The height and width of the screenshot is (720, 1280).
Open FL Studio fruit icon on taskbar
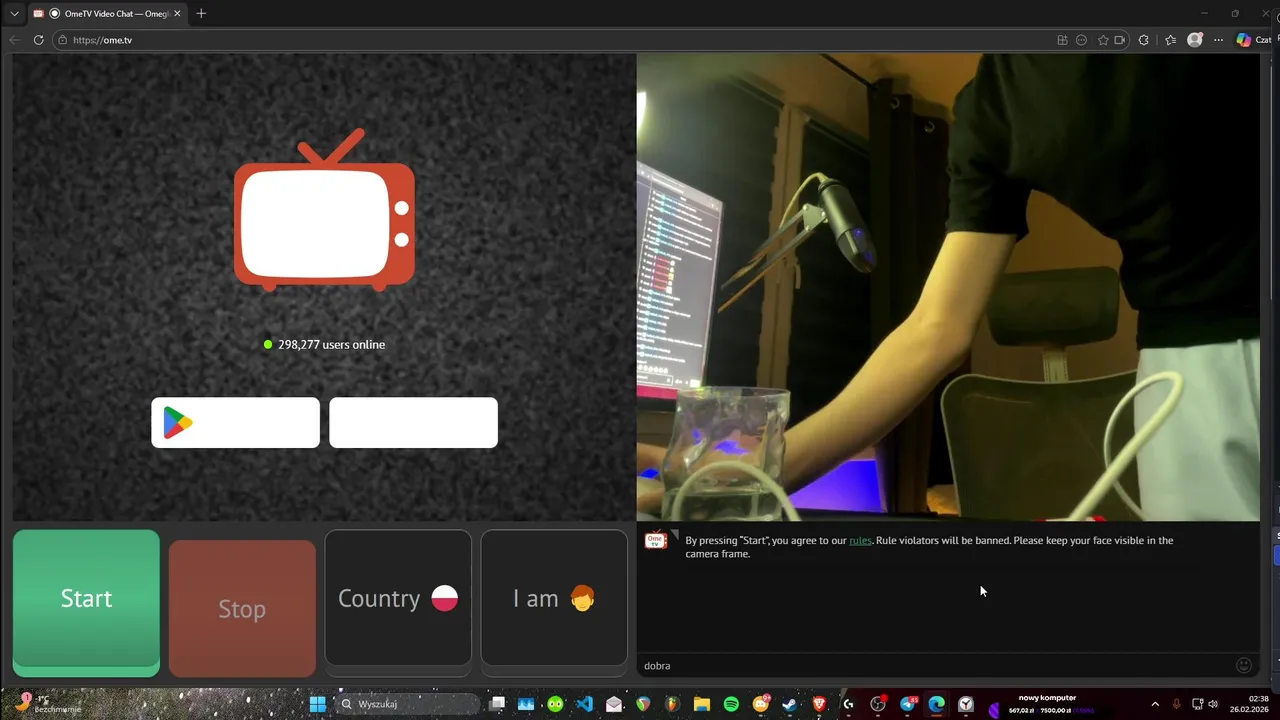(672, 704)
